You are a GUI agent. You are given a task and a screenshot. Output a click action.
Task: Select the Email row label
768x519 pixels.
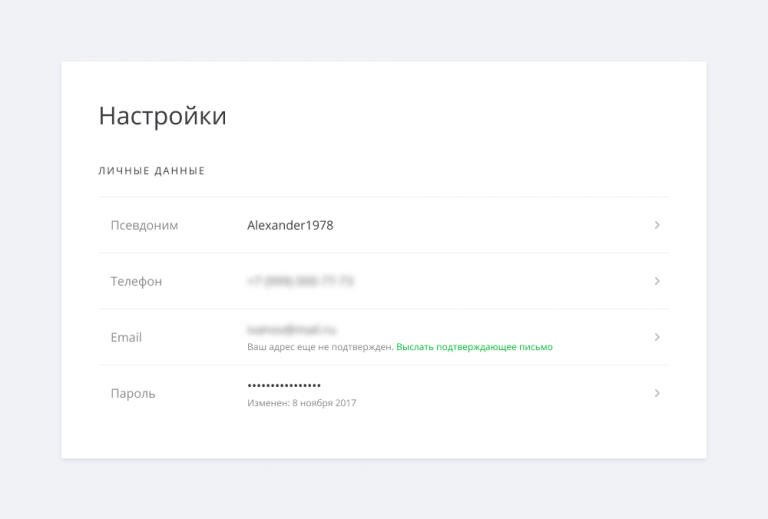(x=126, y=337)
